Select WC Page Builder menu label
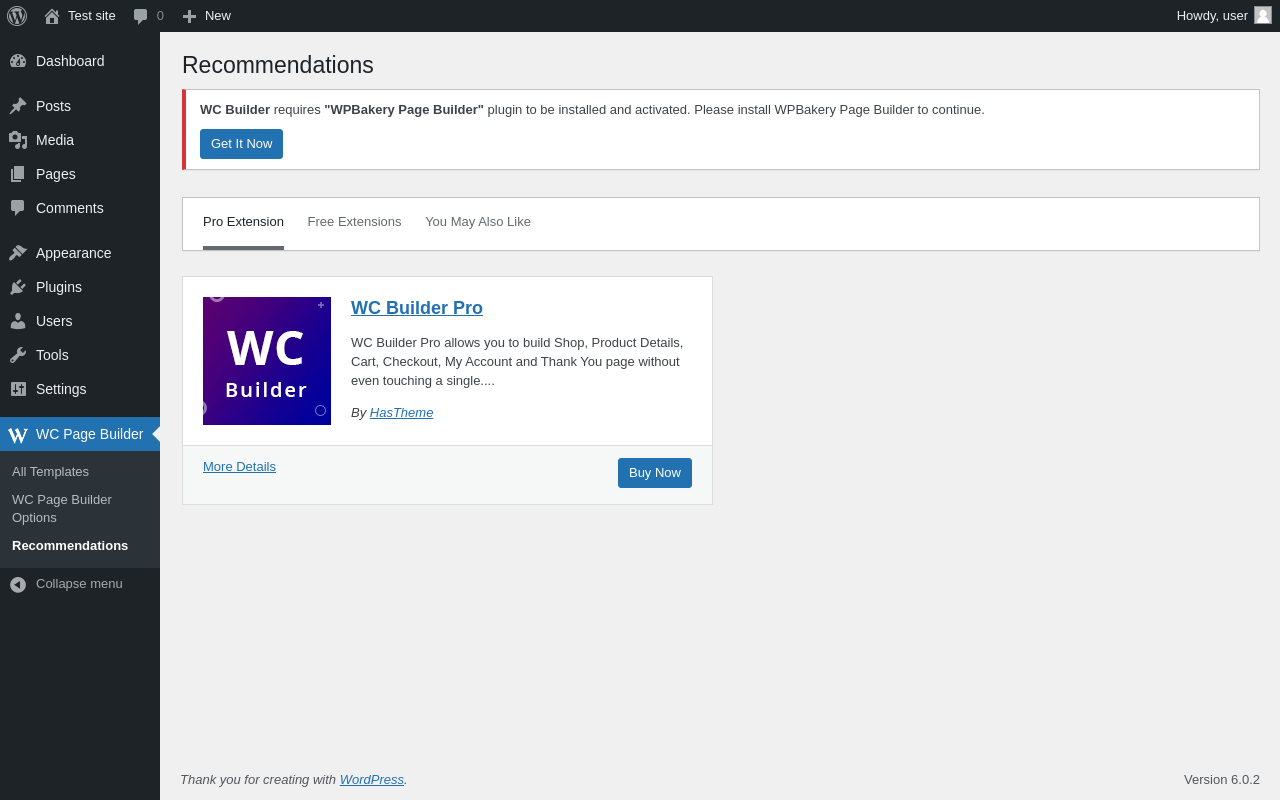The image size is (1280, 800). click(90, 434)
